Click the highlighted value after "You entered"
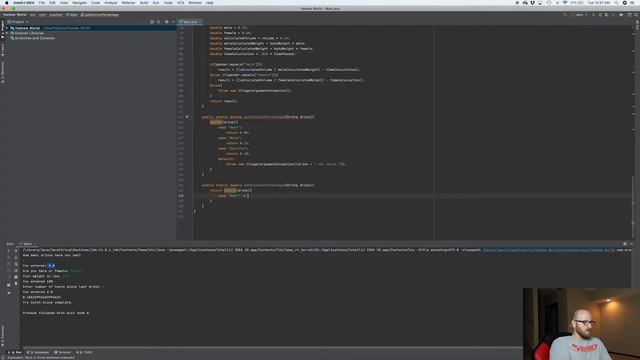 [x=51, y=266]
